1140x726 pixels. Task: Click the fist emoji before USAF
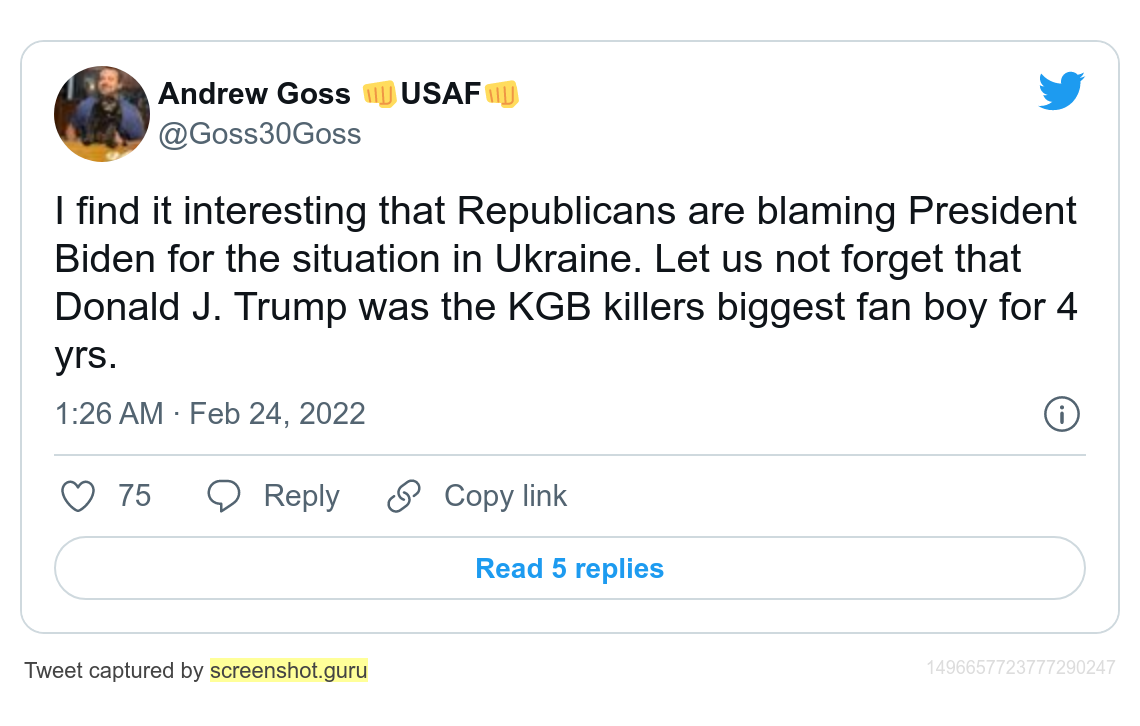click(x=380, y=94)
